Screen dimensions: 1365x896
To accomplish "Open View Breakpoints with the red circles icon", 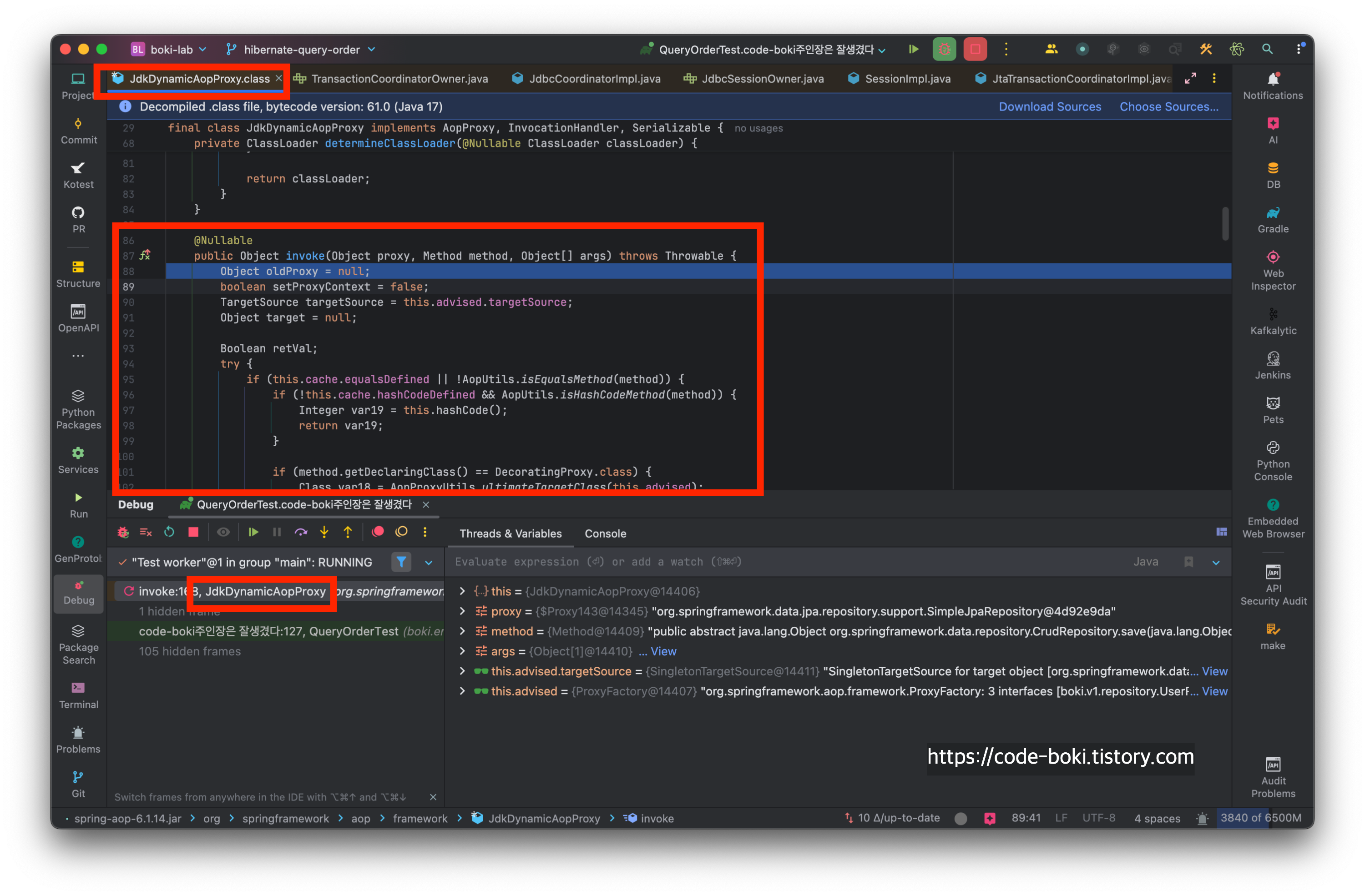I will click(377, 532).
